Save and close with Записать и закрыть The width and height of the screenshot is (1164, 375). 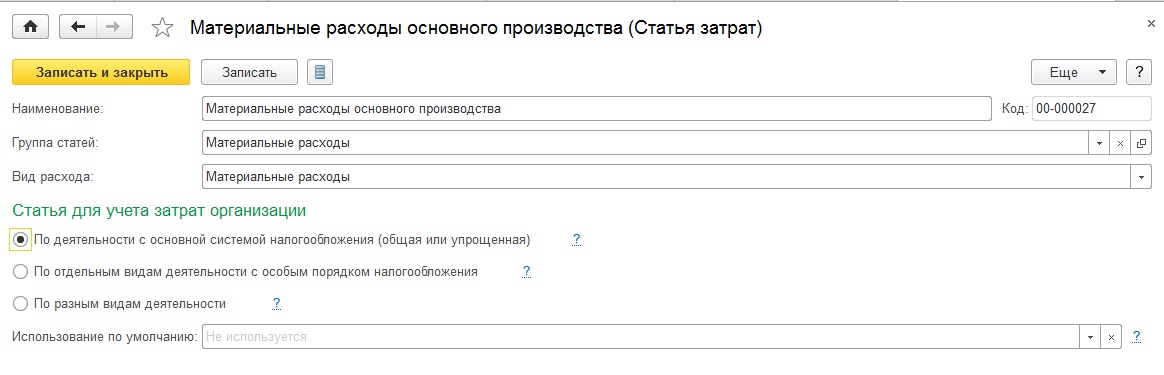[x=102, y=72]
